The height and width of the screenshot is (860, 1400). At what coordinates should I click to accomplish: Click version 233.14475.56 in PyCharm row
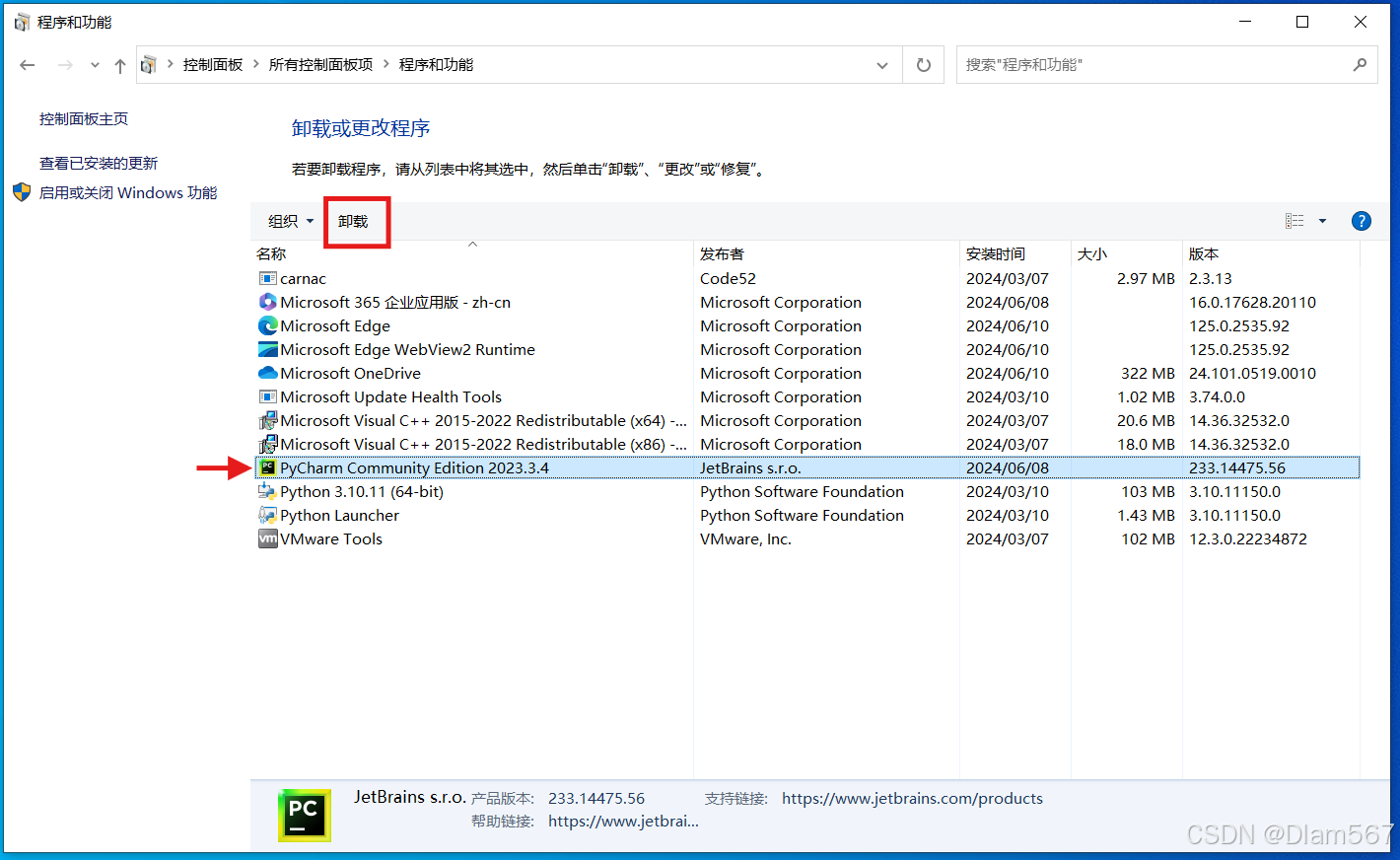[x=1237, y=468]
